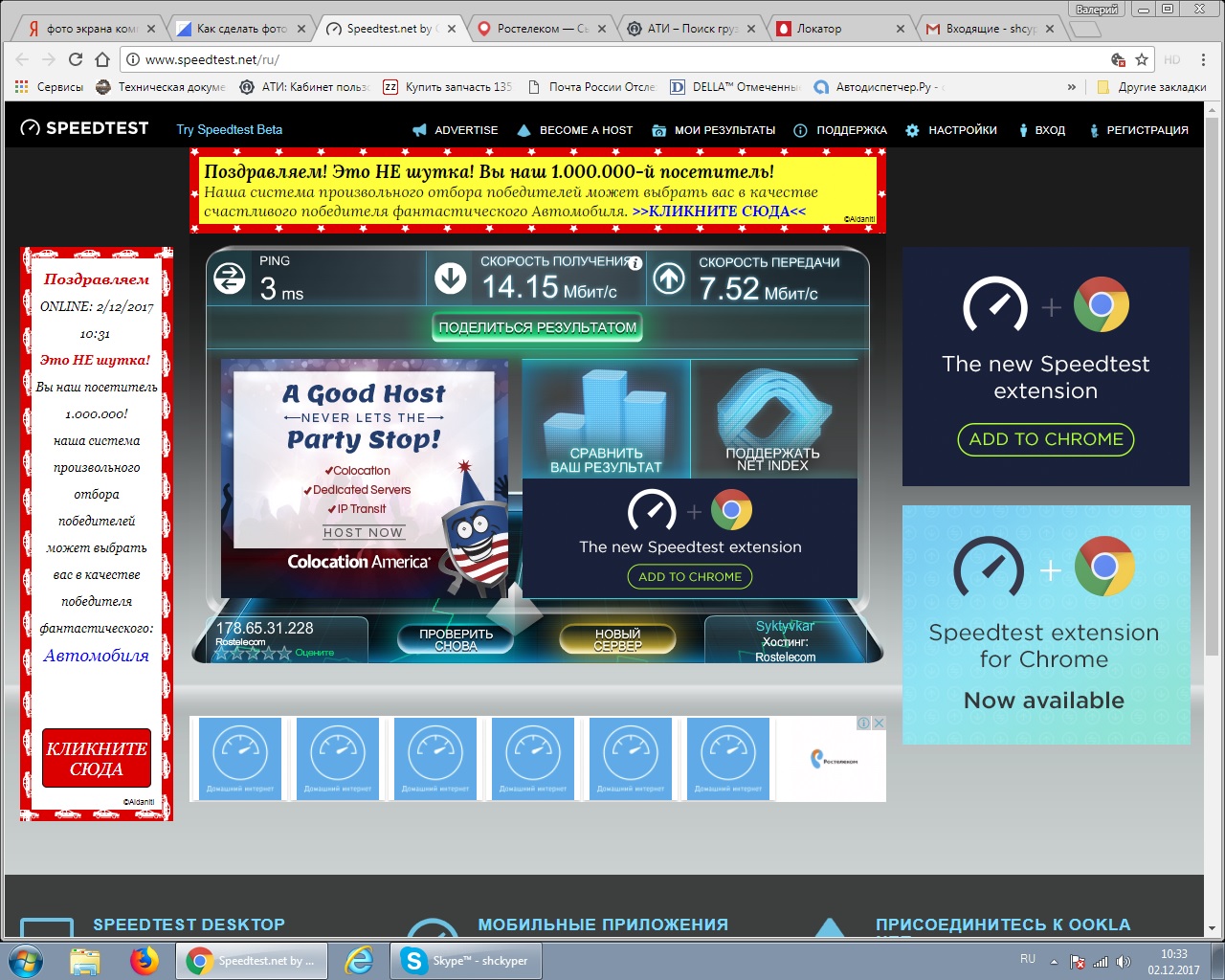Click НОВЫЙ СЕРВЕР button
The height and width of the screenshot is (980, 1225).
pos(617,640)
